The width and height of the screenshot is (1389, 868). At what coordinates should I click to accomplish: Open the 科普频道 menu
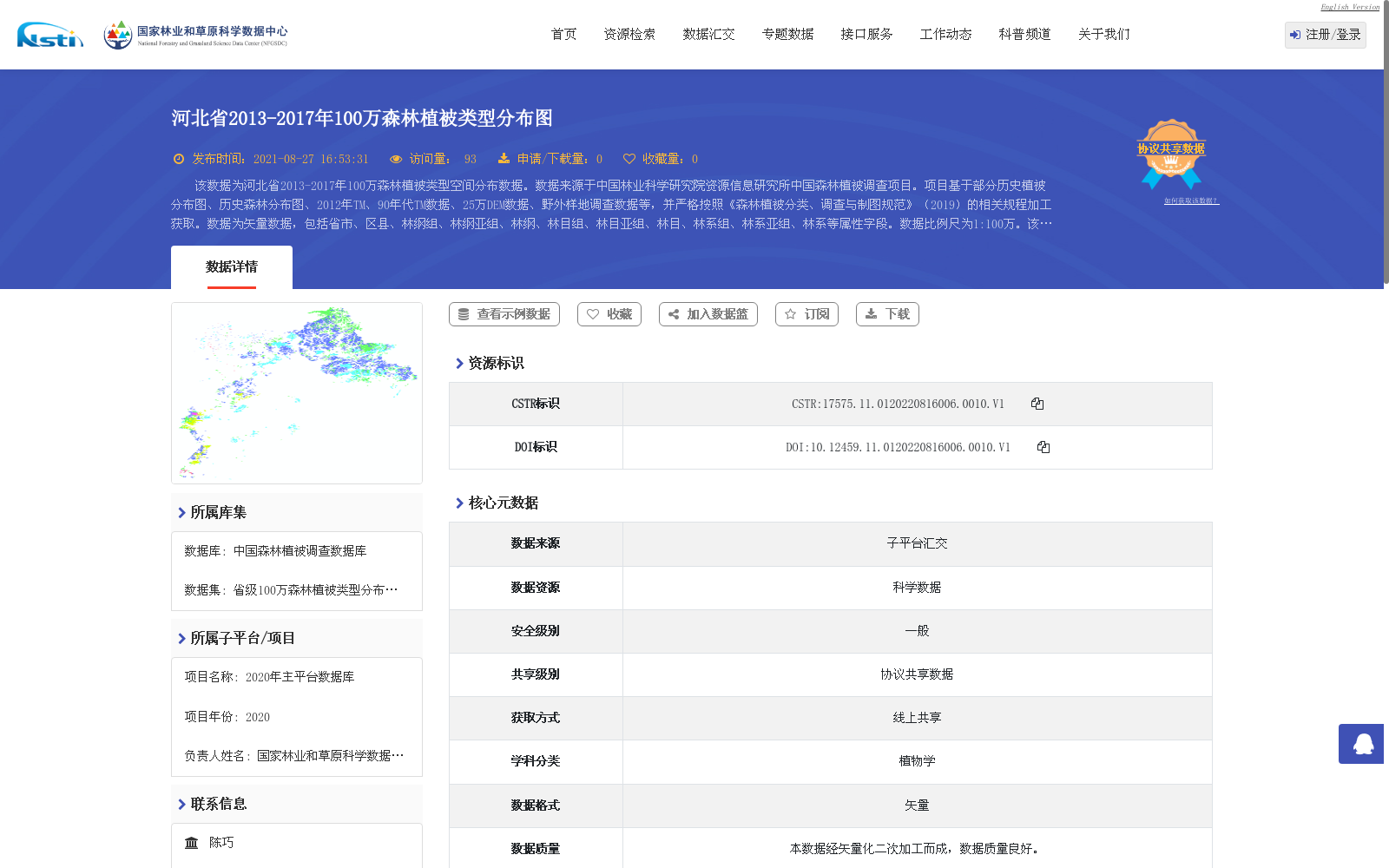(1025, 35)
